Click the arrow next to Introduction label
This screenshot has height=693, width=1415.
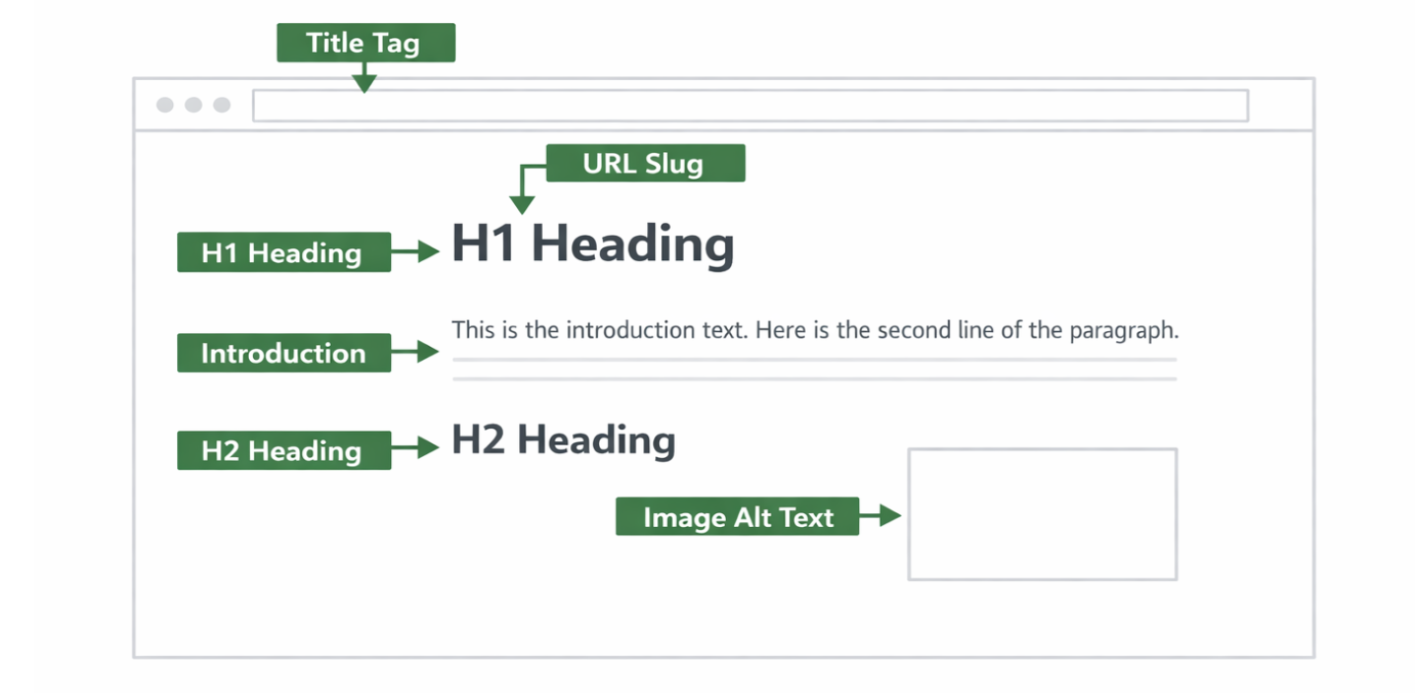pyautogui.click(x=415, y=352)
